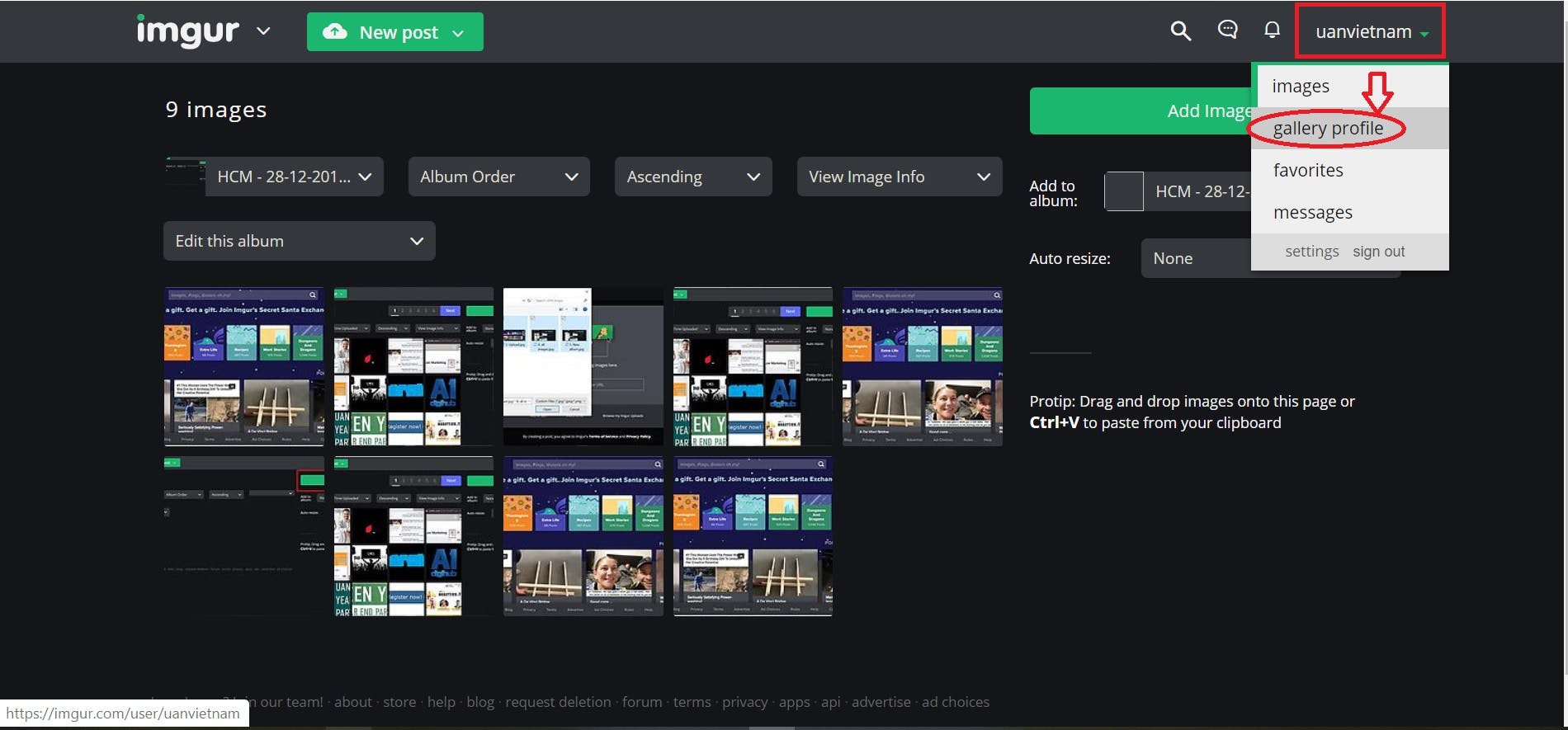This screenshot has height=730, width=1568.
Task: Select the last thumbnail in the bottom row
Action: (x=753, y=536)
